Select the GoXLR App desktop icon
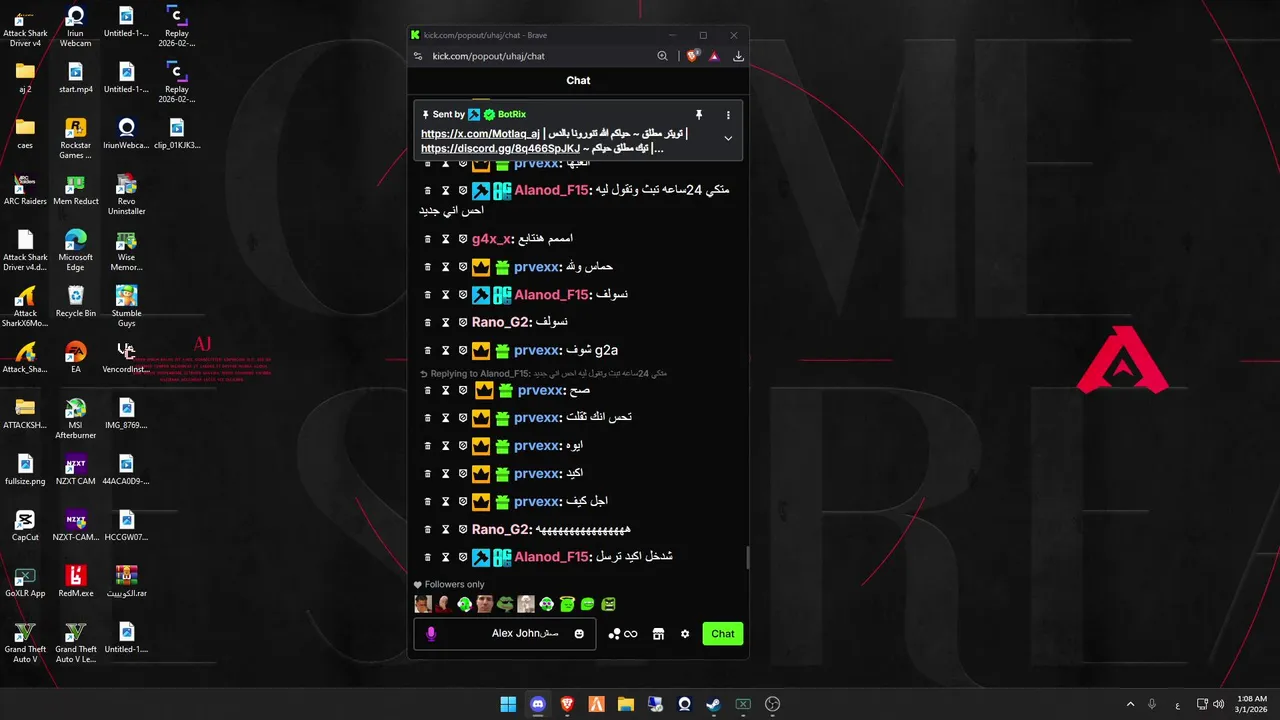Viewport: 1280px width, 720px height. pos(25,581)
